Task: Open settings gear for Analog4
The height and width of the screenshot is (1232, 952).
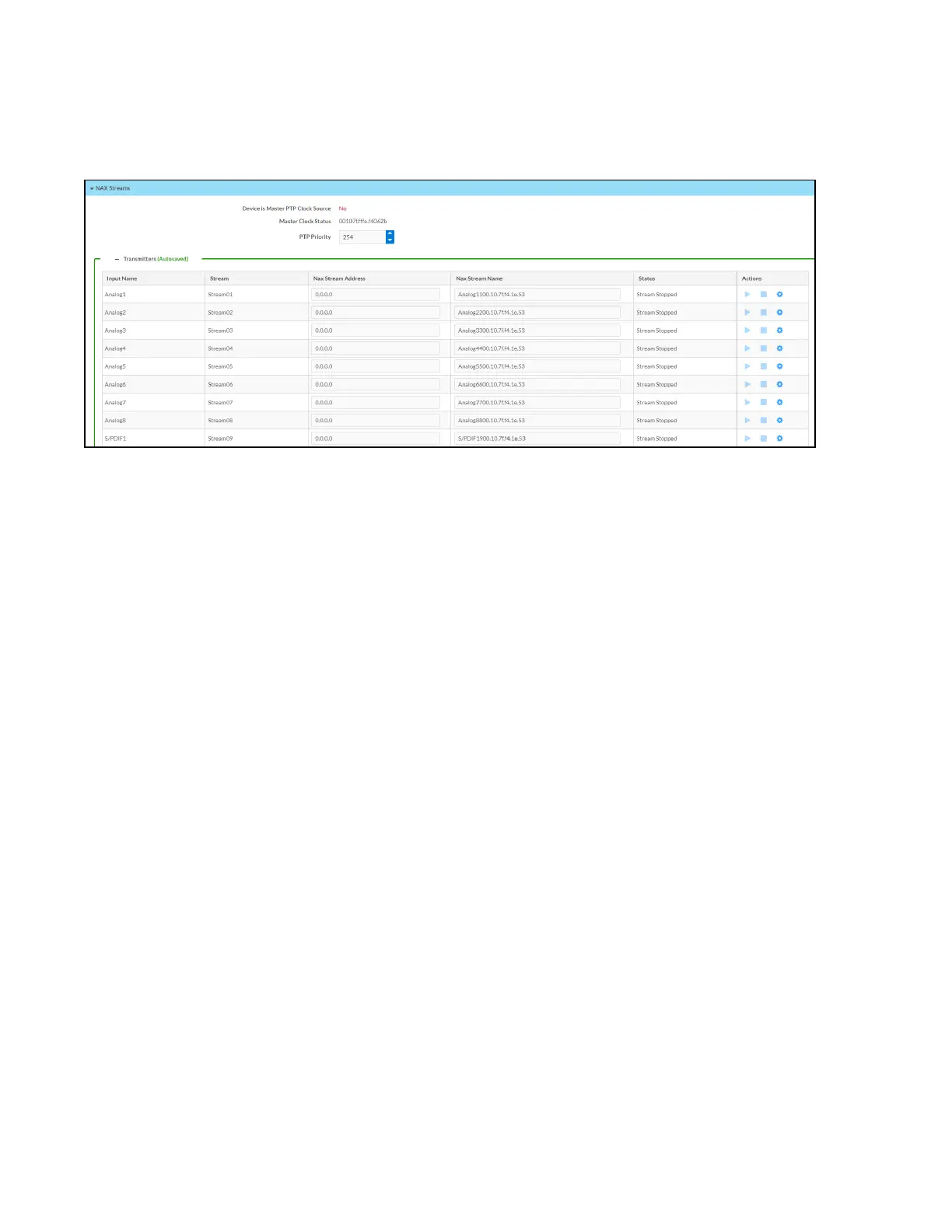Action: [x=779, y=348]
